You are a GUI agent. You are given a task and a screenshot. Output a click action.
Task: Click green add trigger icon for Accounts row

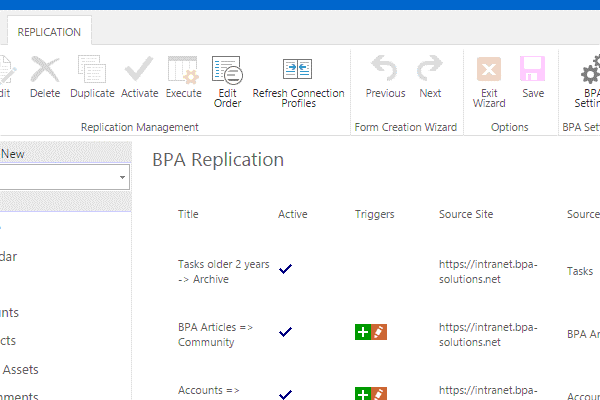click(363, 393)
